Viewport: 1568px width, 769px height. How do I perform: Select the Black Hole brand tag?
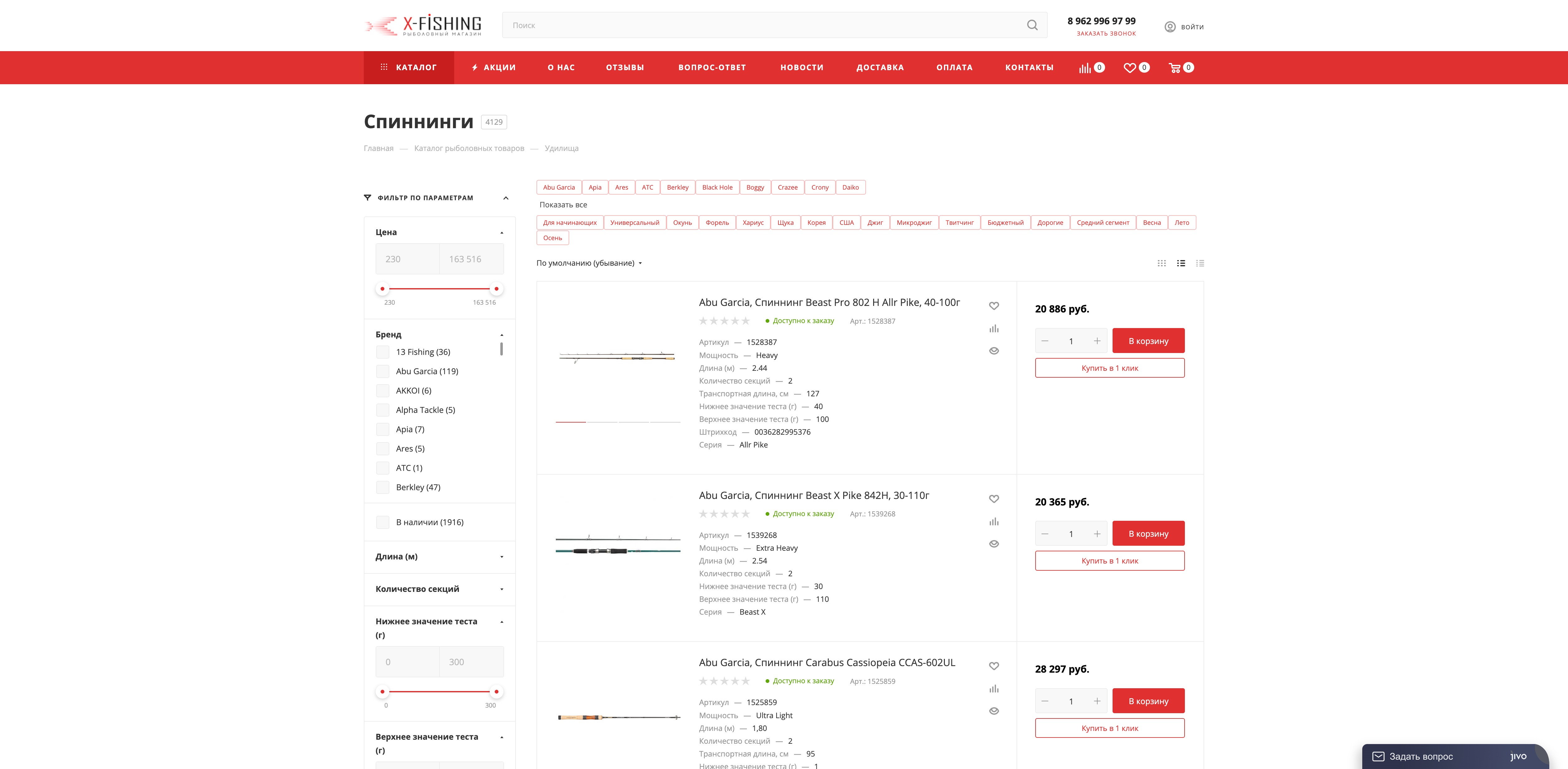717,187
